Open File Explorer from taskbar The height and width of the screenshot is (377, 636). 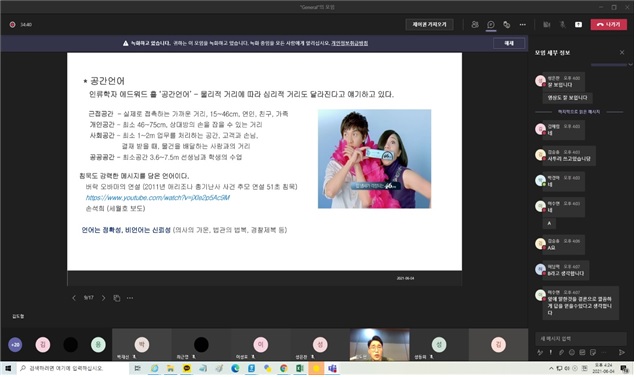pyautogui.click(x=170, y=368)
